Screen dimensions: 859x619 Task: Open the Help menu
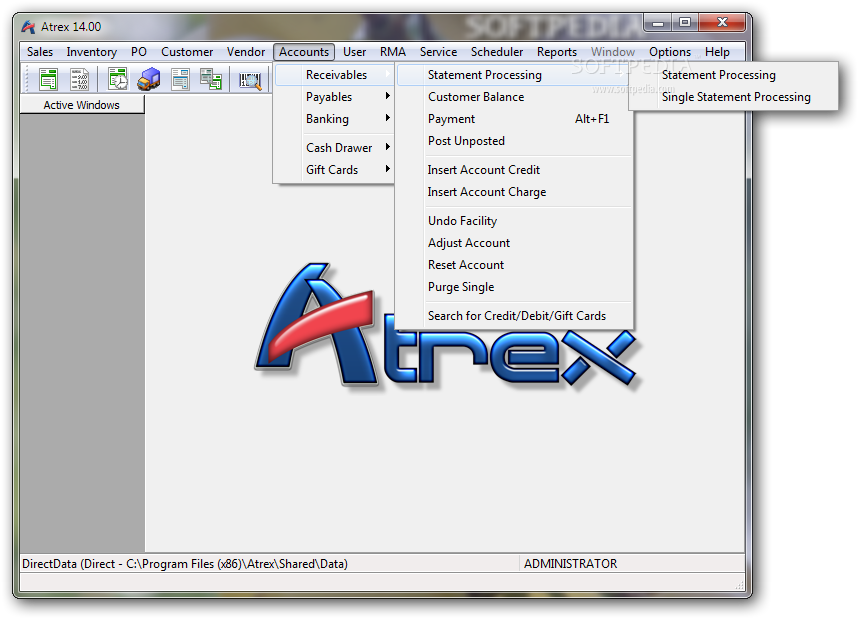coord(717,52)
